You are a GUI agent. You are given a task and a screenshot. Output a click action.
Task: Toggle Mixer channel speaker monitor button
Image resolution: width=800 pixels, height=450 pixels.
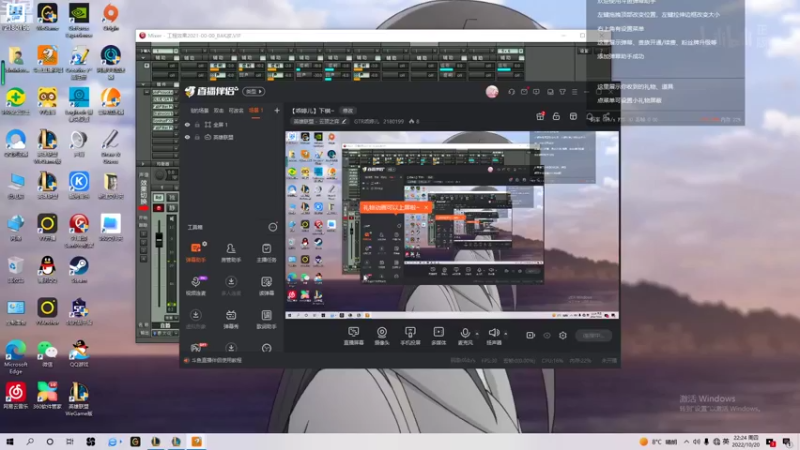172,219
